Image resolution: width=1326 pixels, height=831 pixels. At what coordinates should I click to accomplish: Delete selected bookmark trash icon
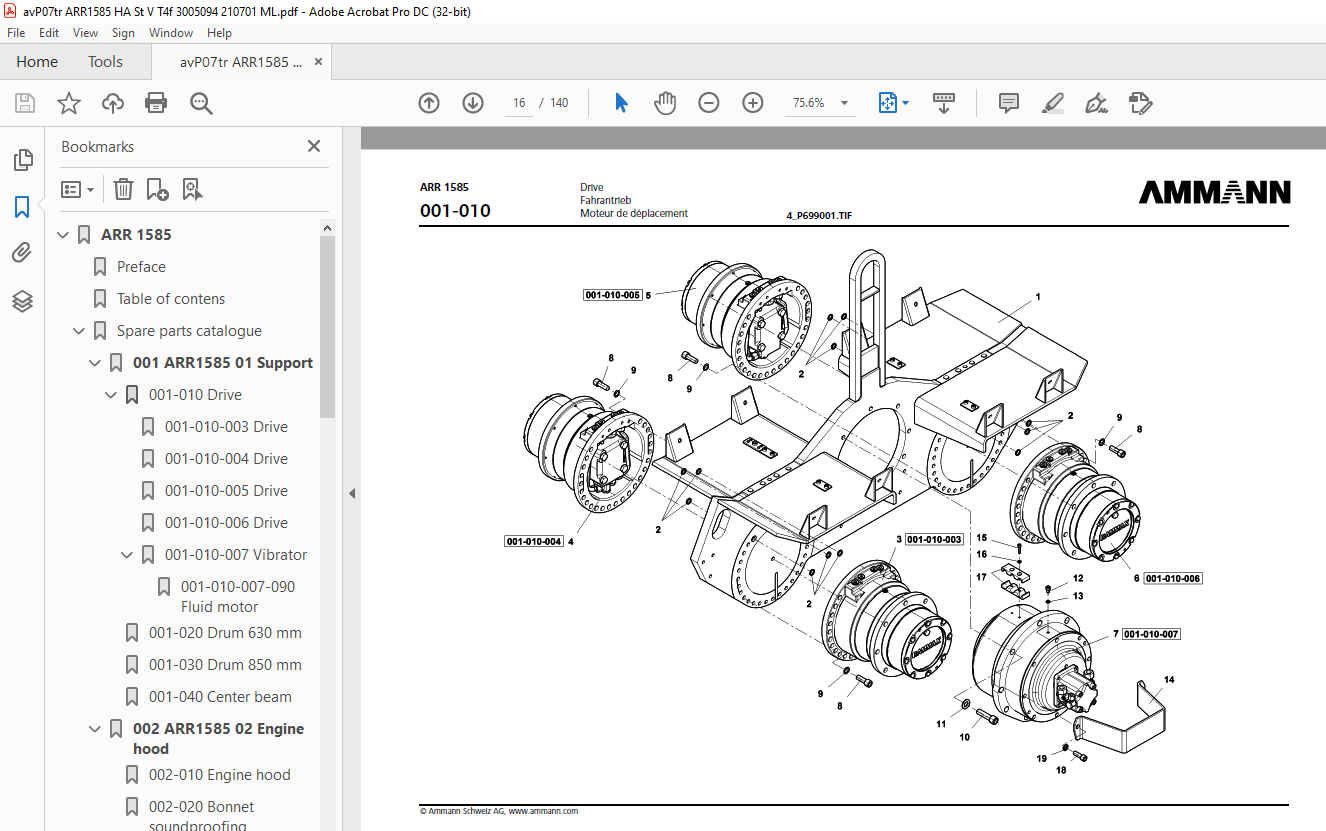pos(123,189)
